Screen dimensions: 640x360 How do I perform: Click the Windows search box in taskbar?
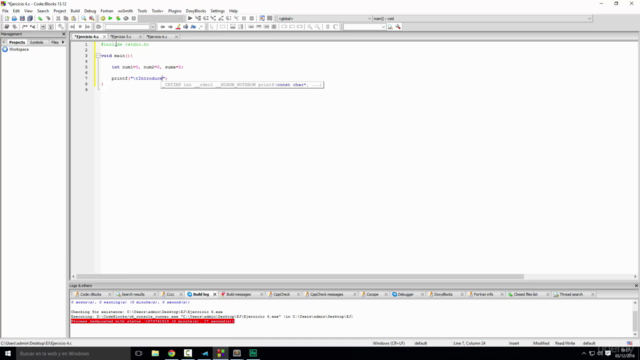[73, 353]
